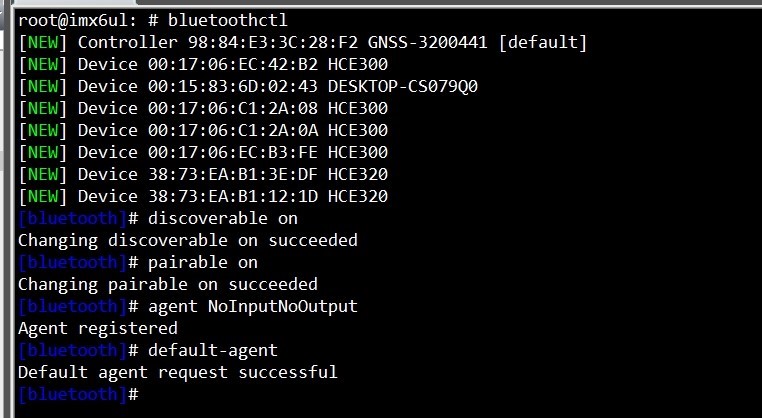The width and height of the screenshot is (762, 418).
Task: Click the "discoverable on" command text
Action: pyautogui.click(x=222, y=218)
